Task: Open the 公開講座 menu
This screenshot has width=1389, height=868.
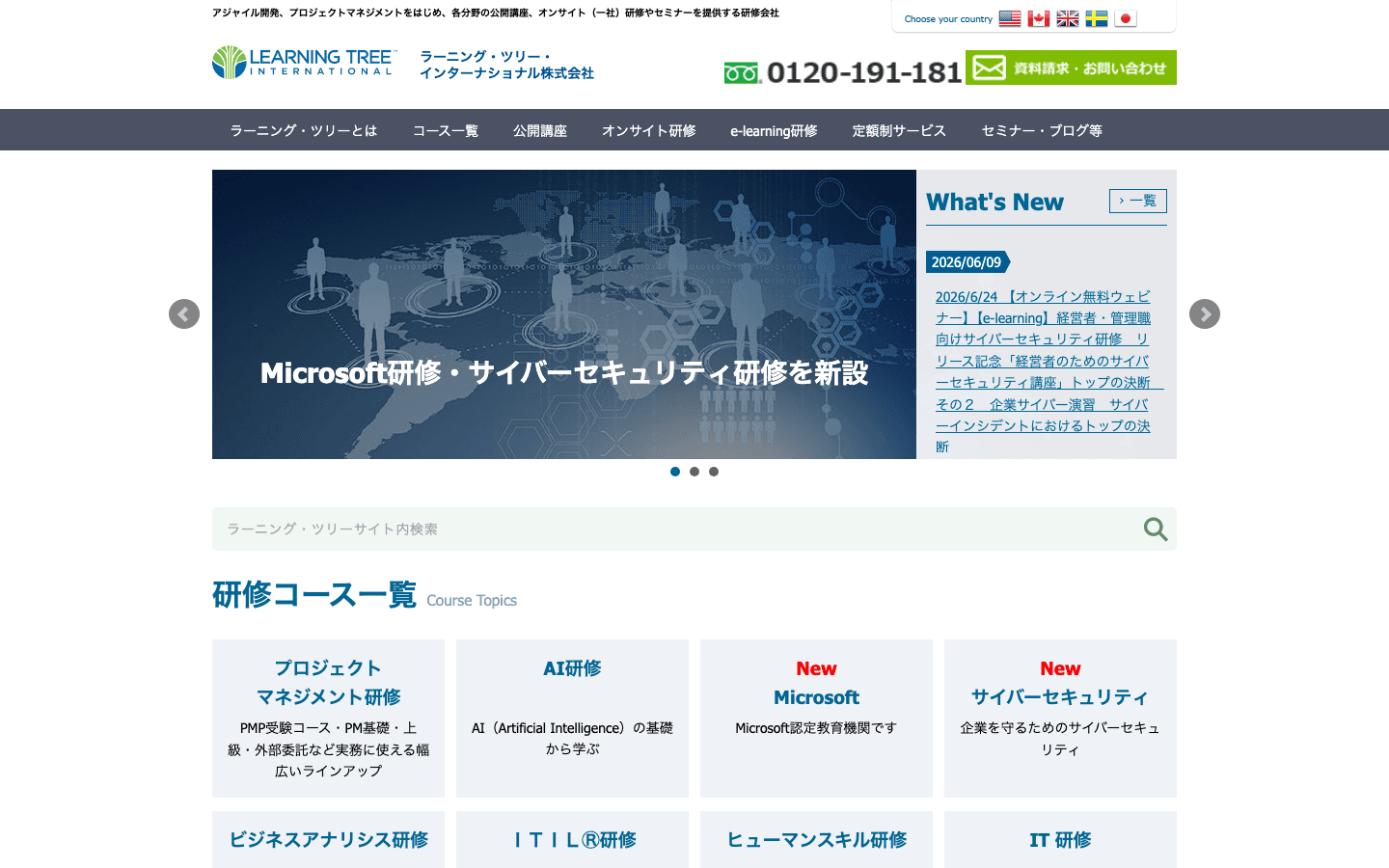Action: [540, 130]
